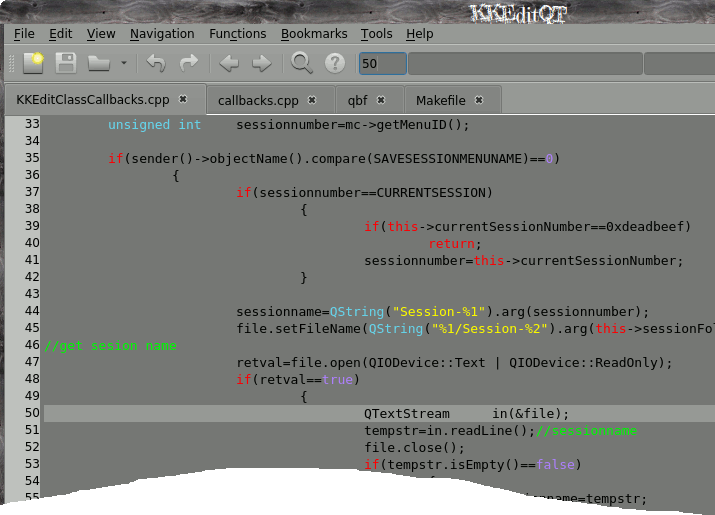Click line number 35 in the gutter
Screen dimensions: 715x515
32,158
